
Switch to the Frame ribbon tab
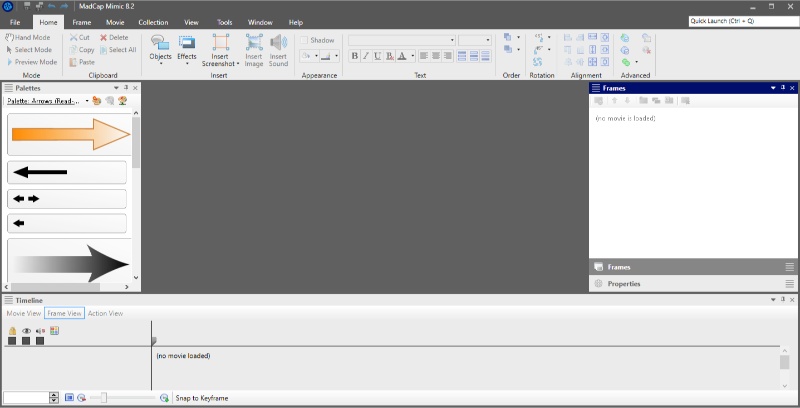(x=82, y=22)
